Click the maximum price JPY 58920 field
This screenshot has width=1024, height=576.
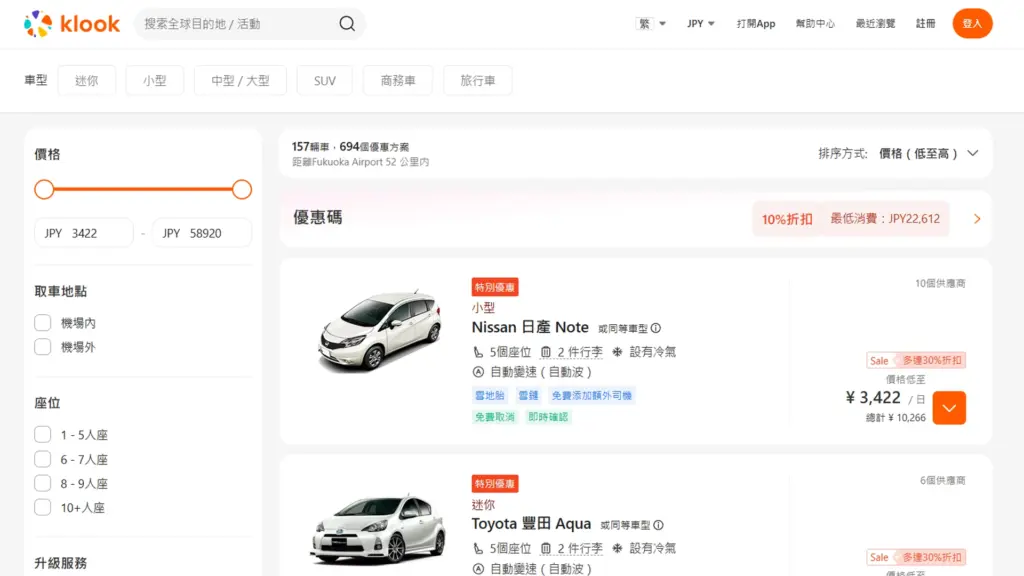202,233
